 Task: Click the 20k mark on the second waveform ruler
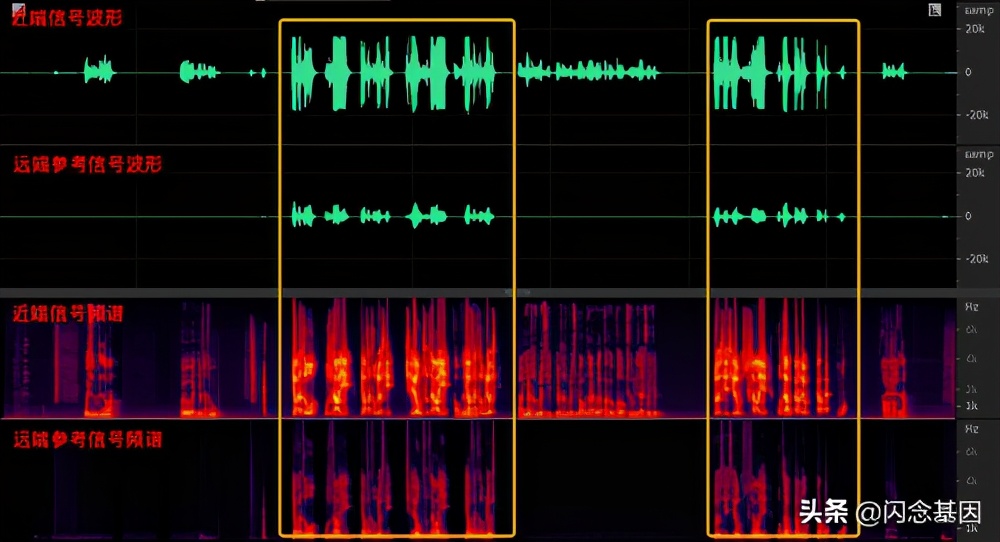click(974, 173)
